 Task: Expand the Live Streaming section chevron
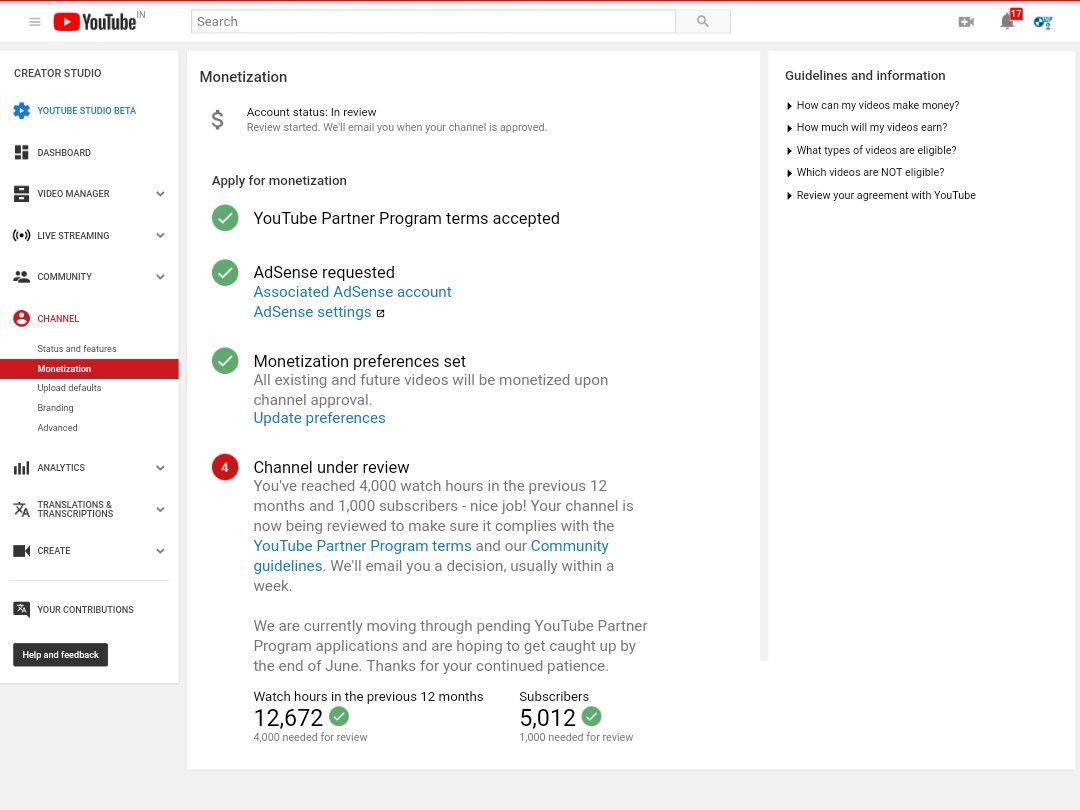pos(160,236)
